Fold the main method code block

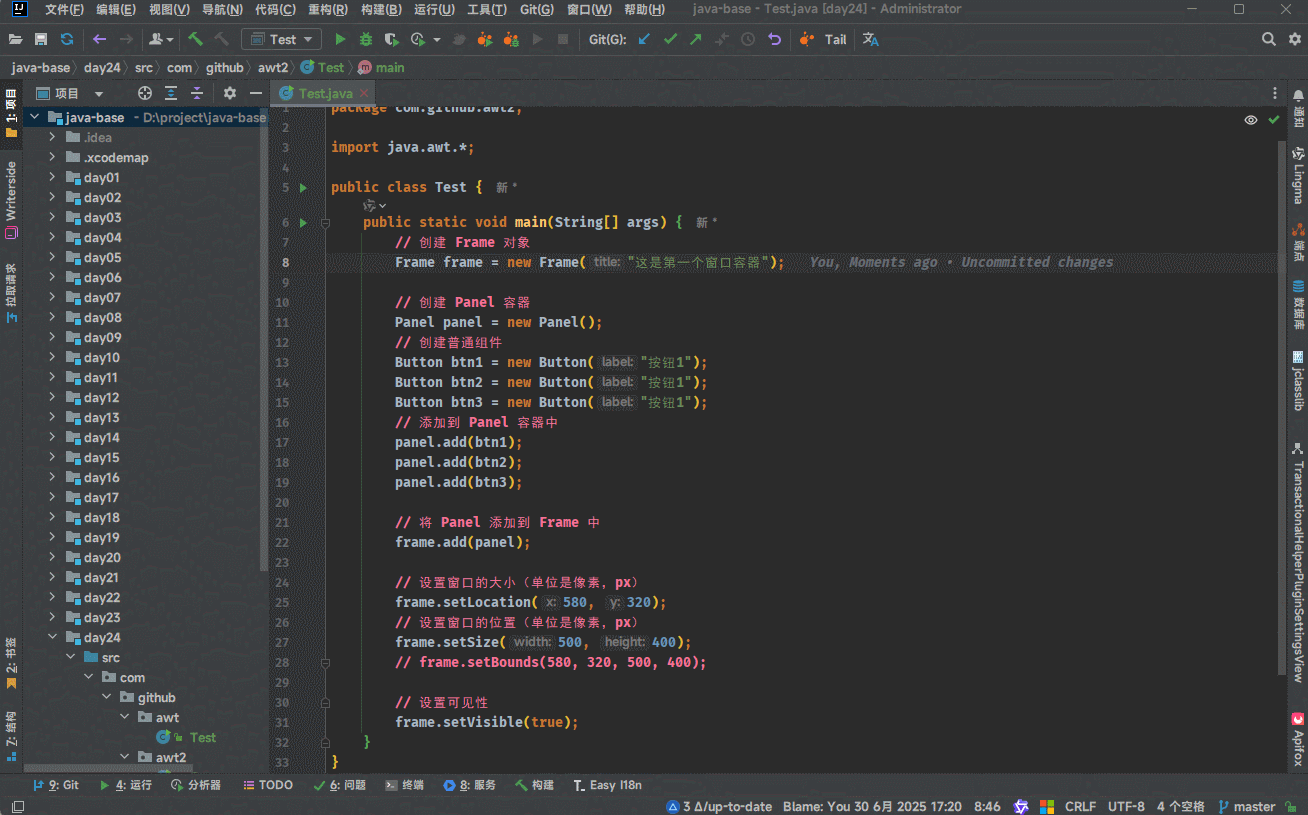click(325, 223)
